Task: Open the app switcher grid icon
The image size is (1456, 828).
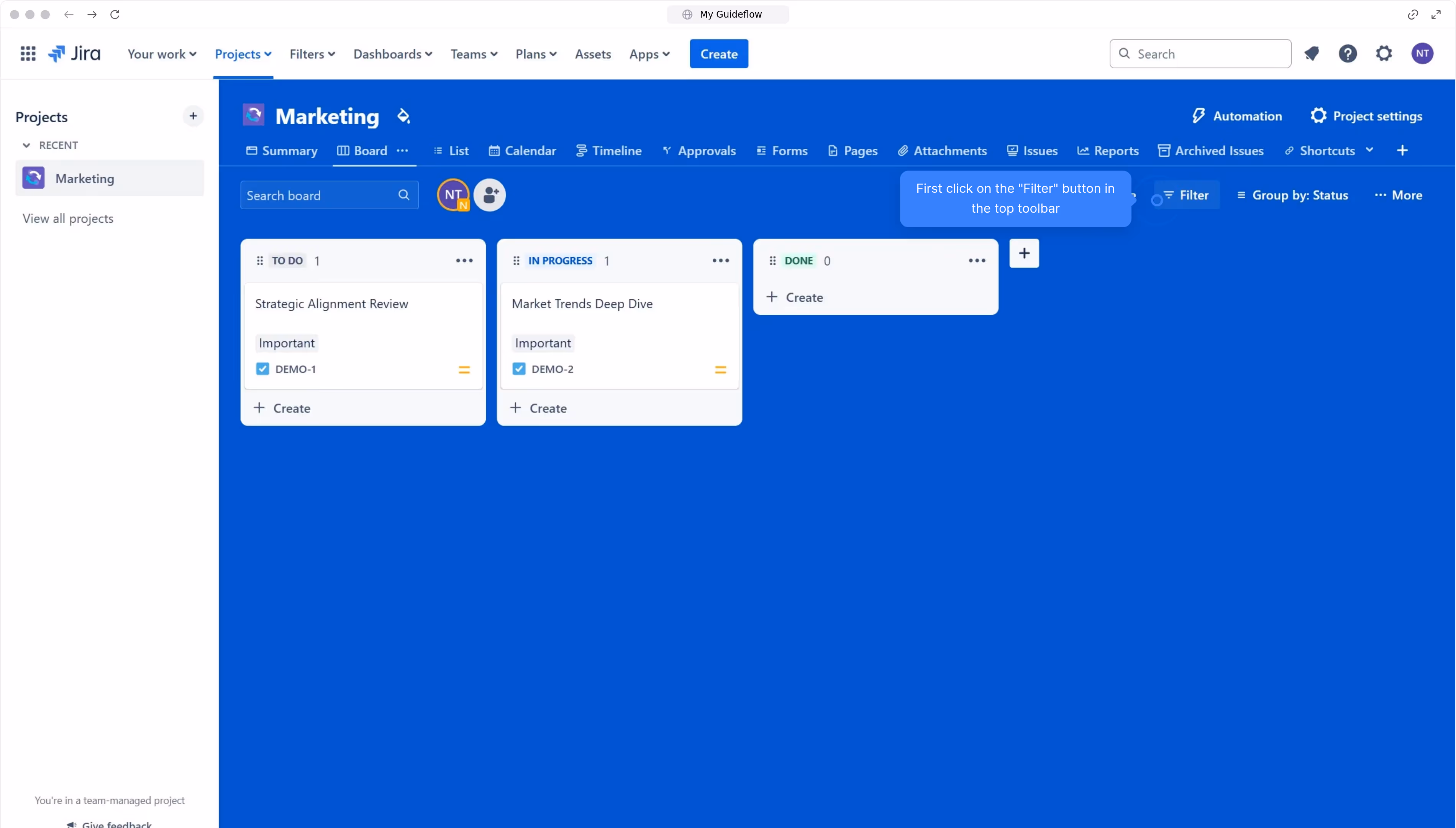Action: pos(27,53)
